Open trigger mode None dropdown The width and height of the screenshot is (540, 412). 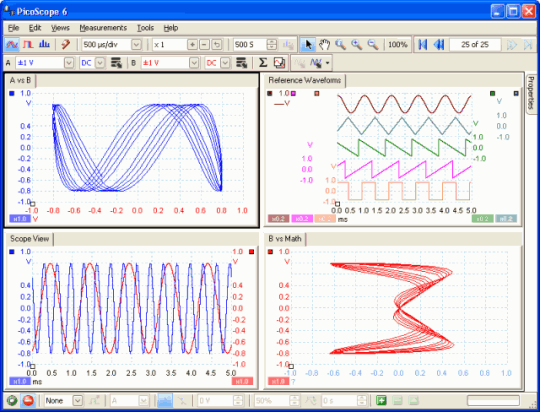point(78,401)
